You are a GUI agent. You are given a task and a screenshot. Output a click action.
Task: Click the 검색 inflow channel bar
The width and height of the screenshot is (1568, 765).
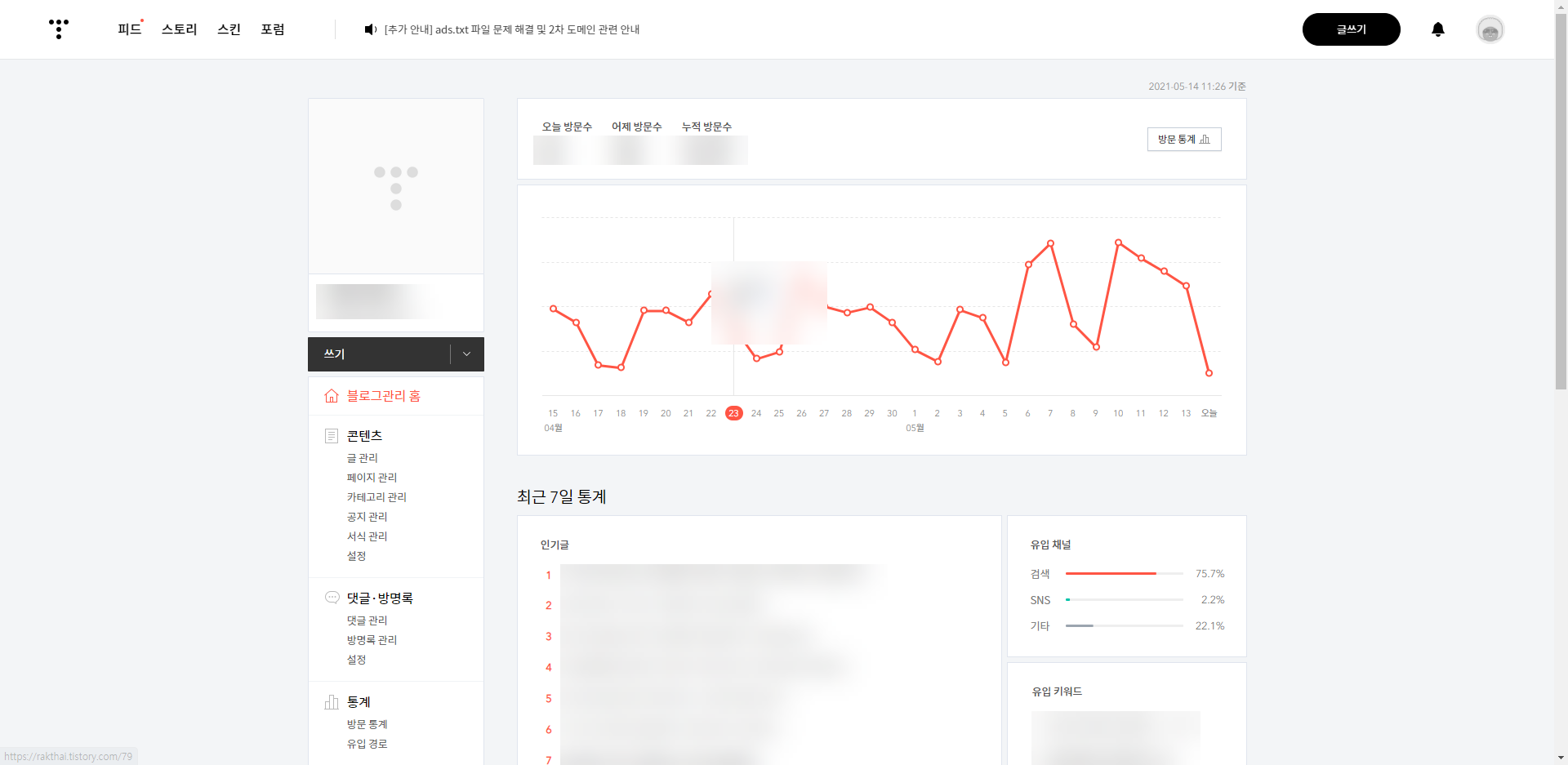tap(1125, 574)
